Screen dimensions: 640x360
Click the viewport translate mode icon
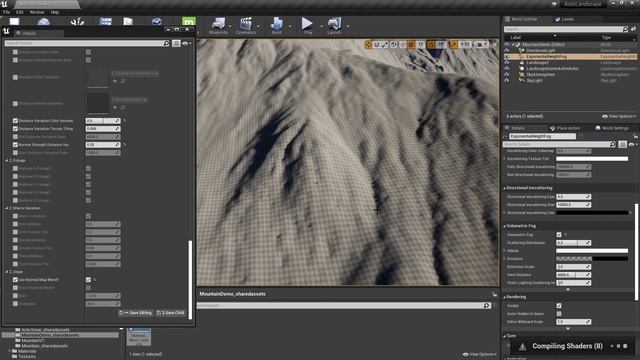[368, 44]
